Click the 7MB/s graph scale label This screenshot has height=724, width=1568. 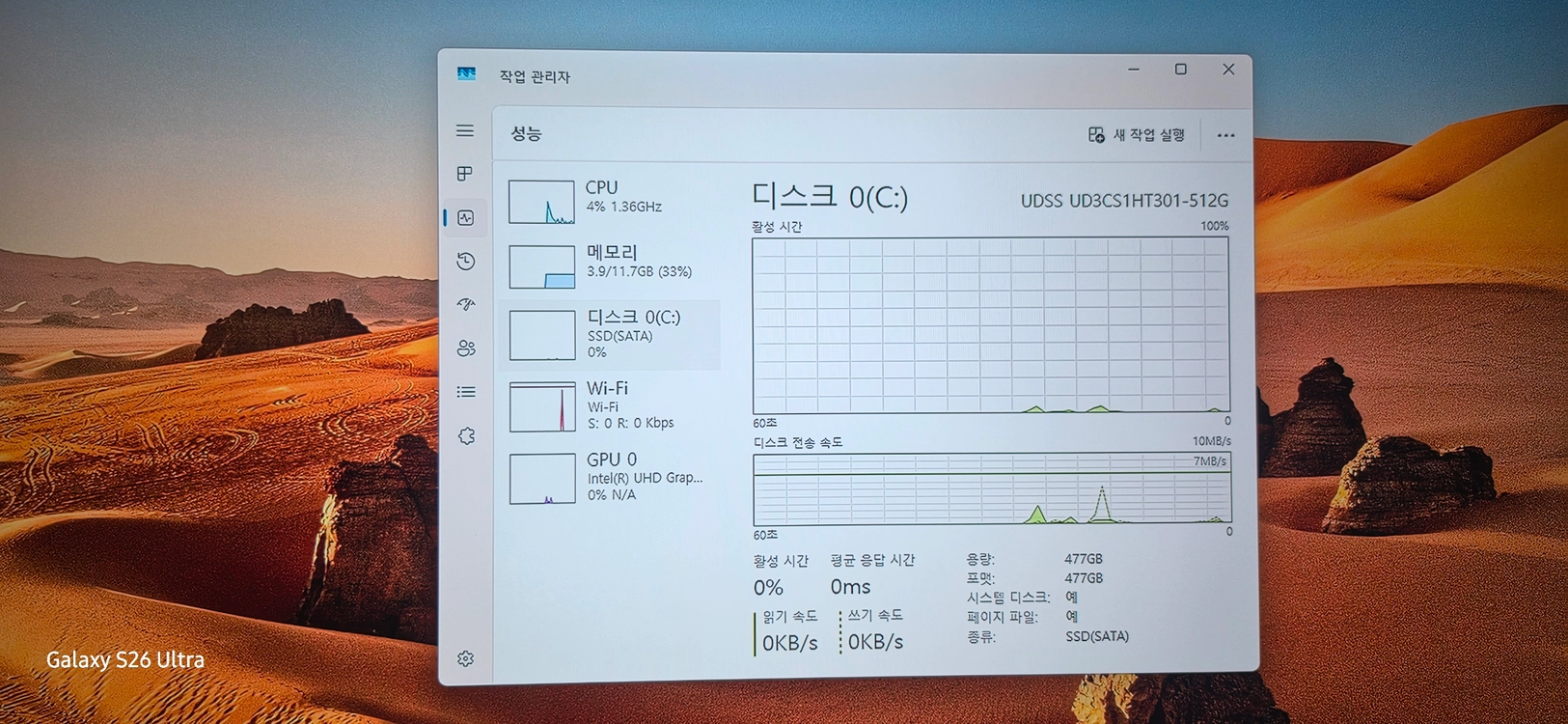coord(1210,461)
